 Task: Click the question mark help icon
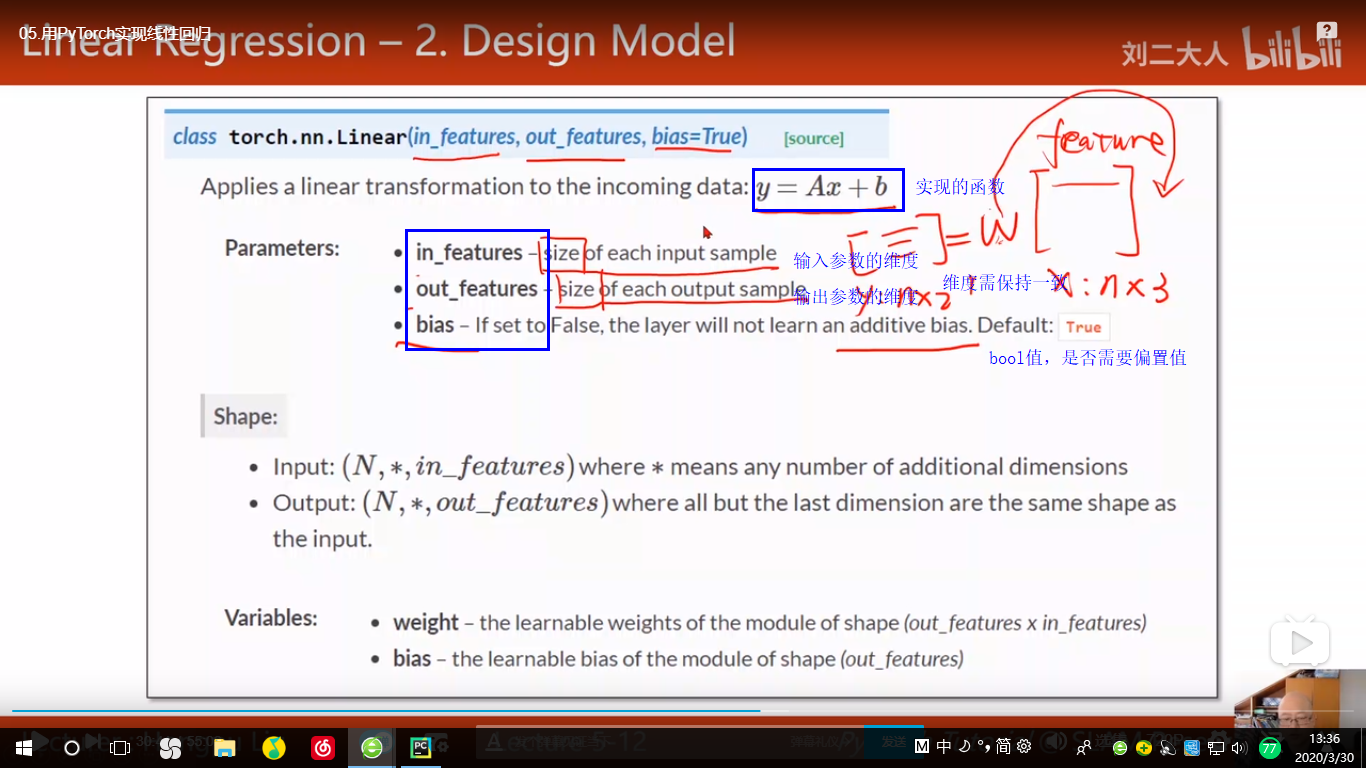coord(1326,31)
